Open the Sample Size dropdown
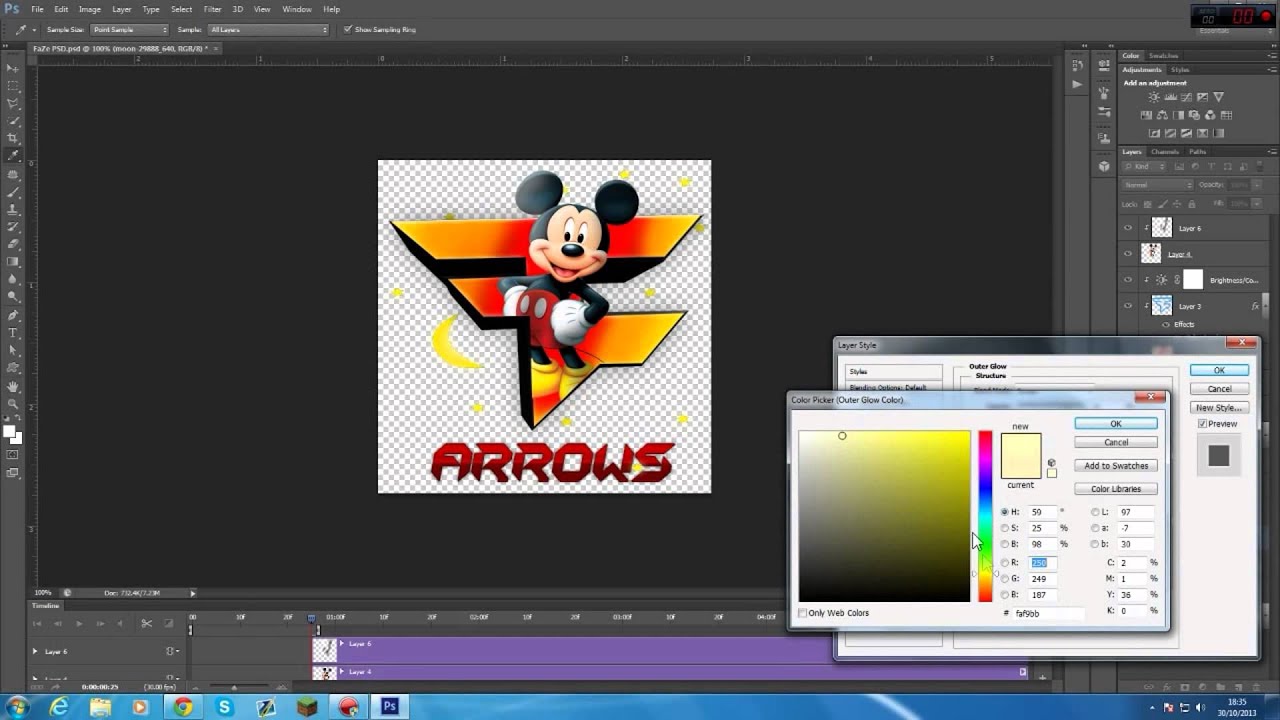The width and height of the screenshot is (1280, 720). coord(130,30)
